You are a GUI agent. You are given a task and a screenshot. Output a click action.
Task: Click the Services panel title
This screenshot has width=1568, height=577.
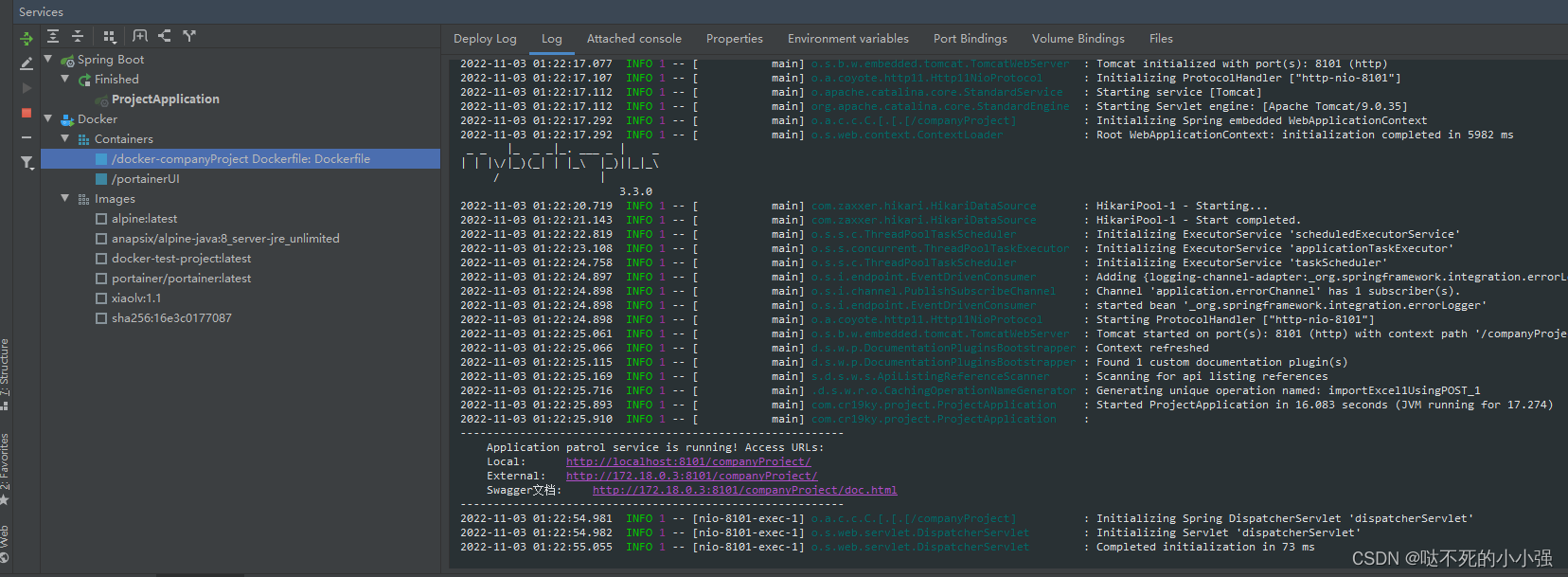[x=41, y=12]
